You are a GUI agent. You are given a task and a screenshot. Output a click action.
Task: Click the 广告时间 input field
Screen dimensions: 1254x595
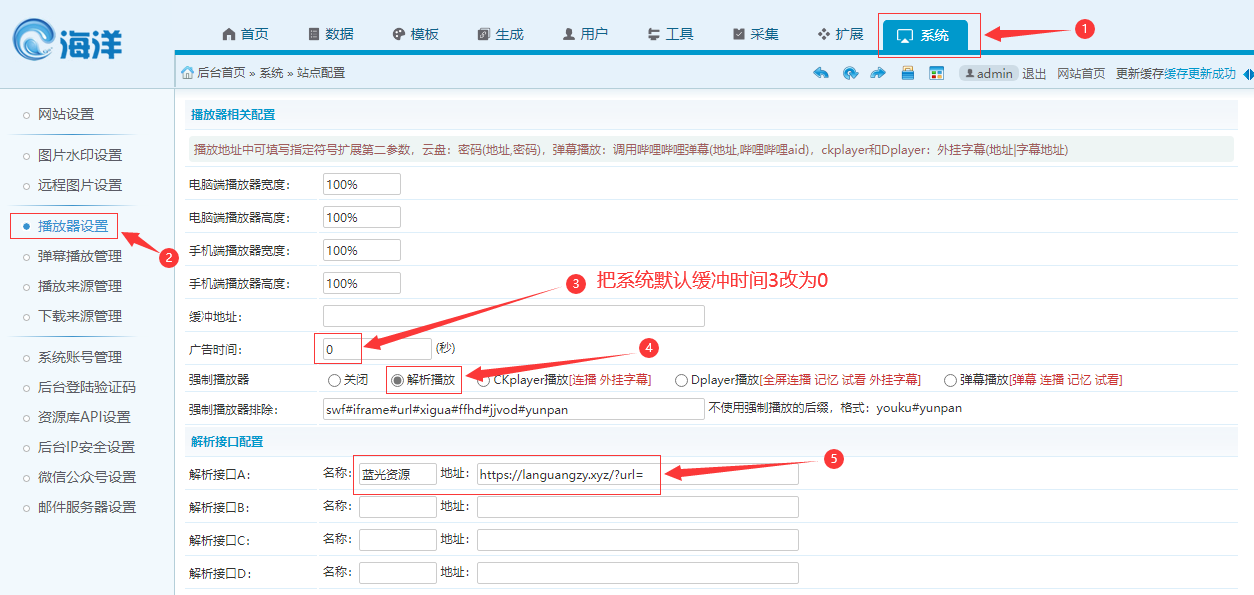click(x=377, y=349)
